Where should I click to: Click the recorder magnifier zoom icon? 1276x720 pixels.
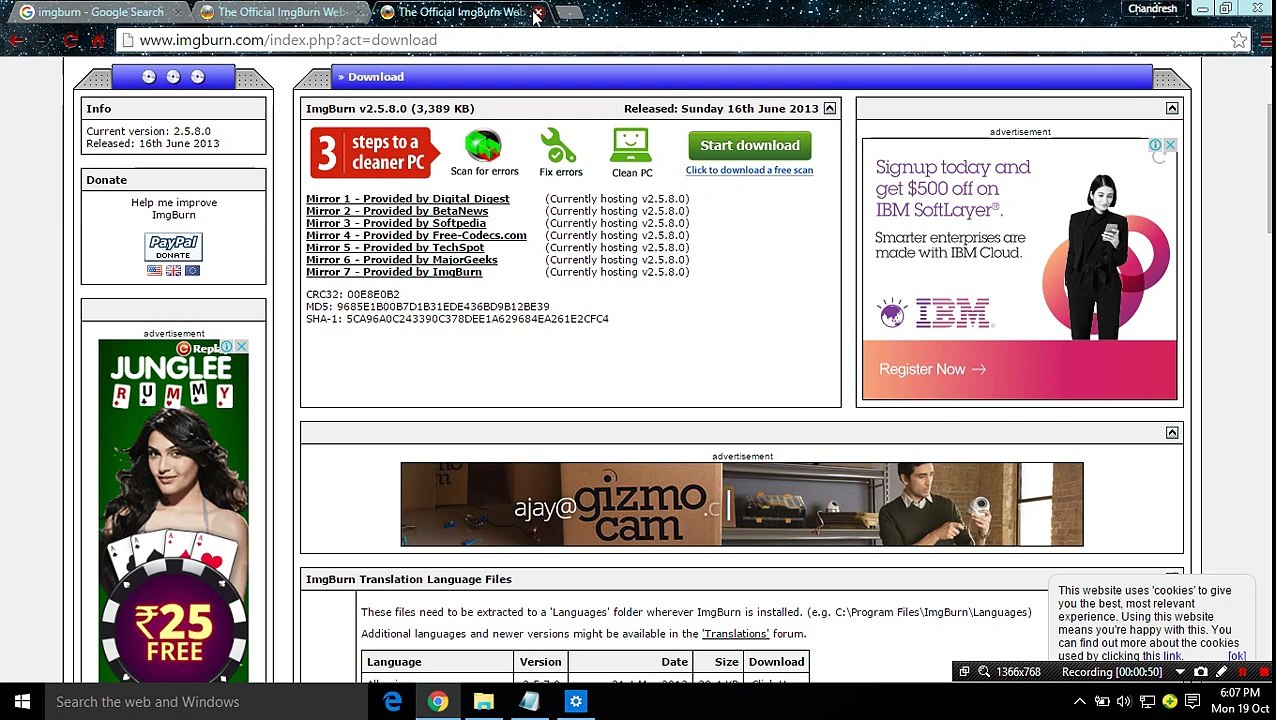click(984, 672)
